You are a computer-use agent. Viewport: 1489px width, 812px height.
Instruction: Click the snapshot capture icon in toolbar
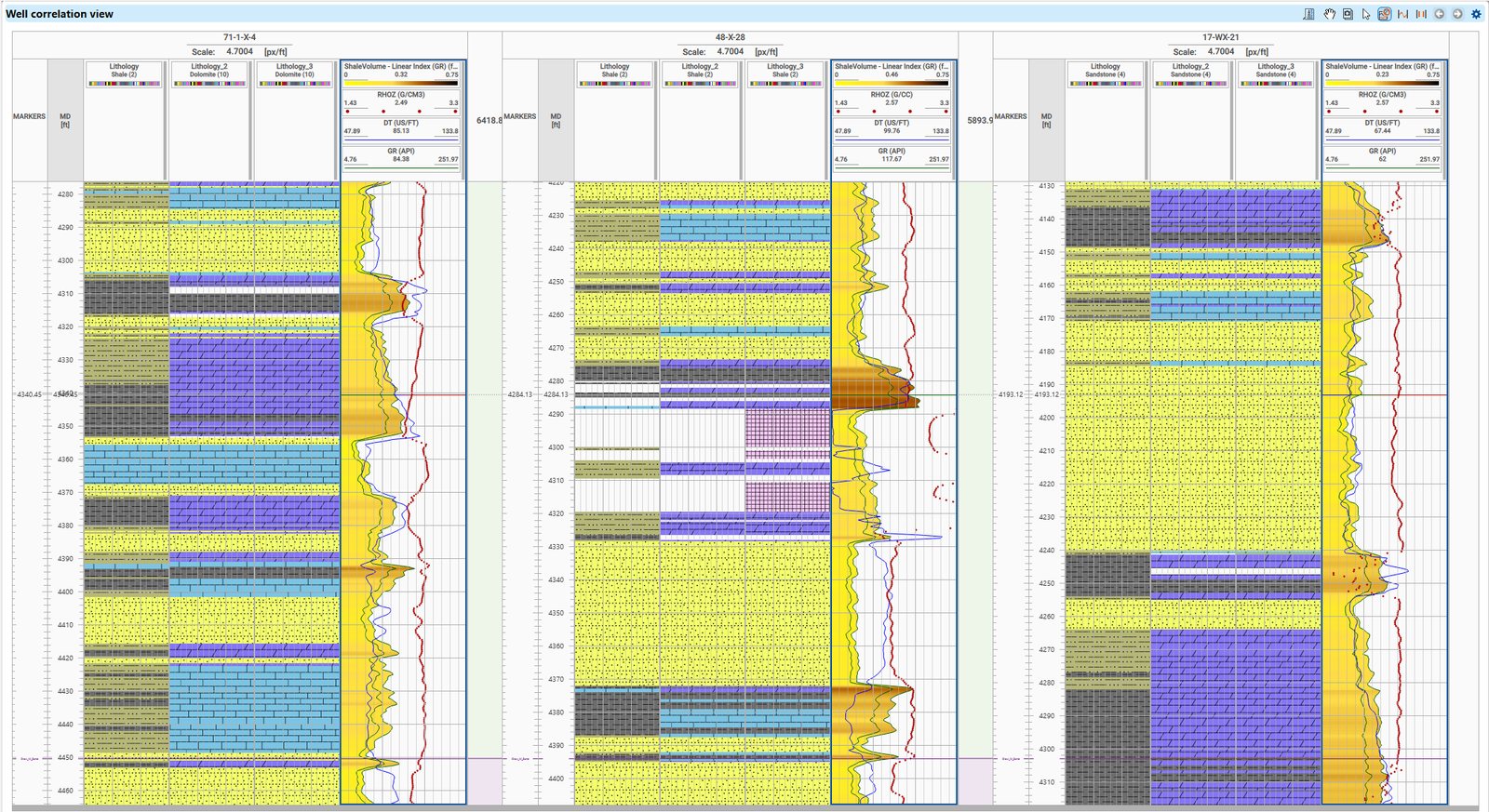tap(1348, 14)
